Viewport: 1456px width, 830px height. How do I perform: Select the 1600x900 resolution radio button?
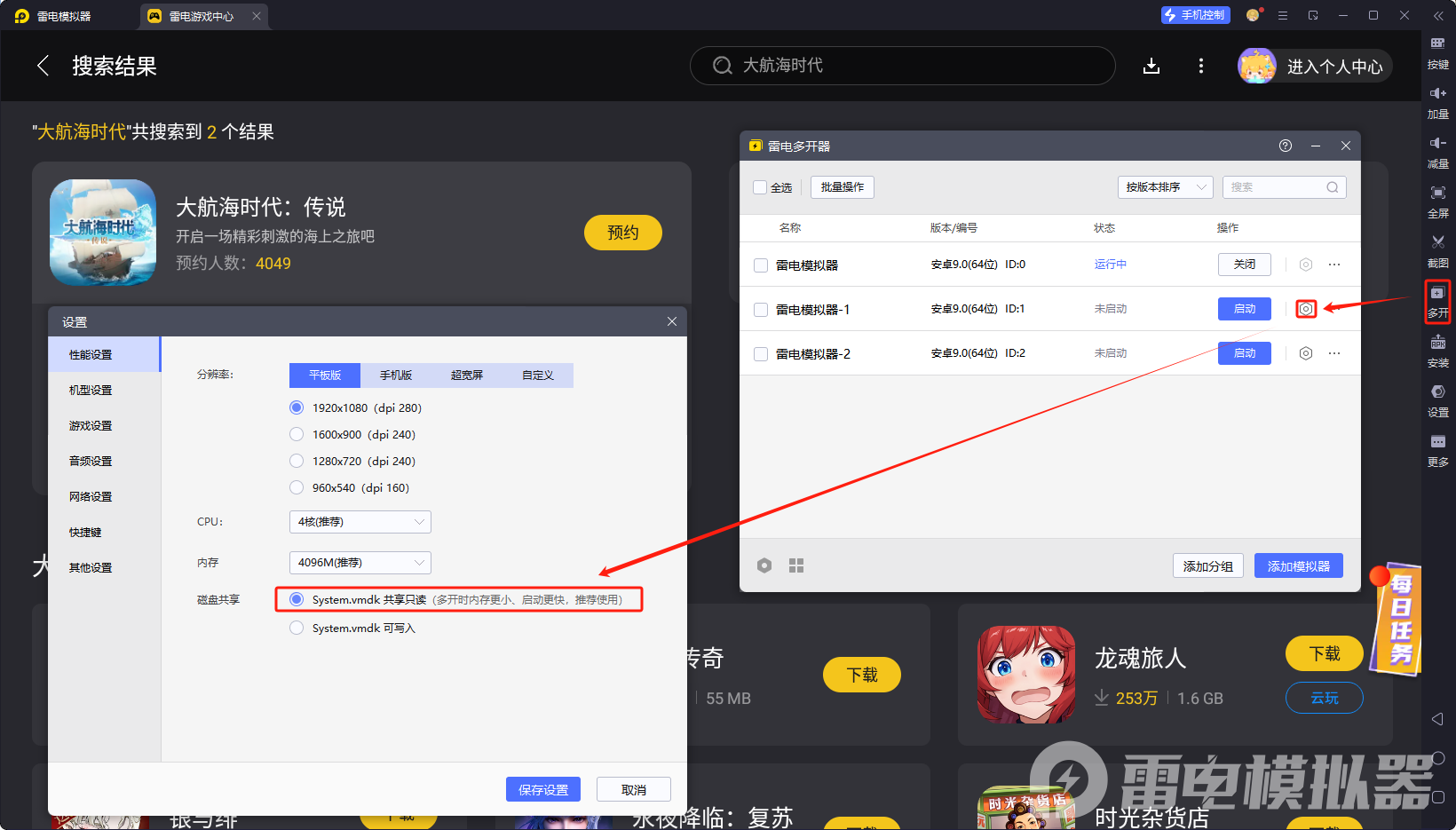click(296, 434)
